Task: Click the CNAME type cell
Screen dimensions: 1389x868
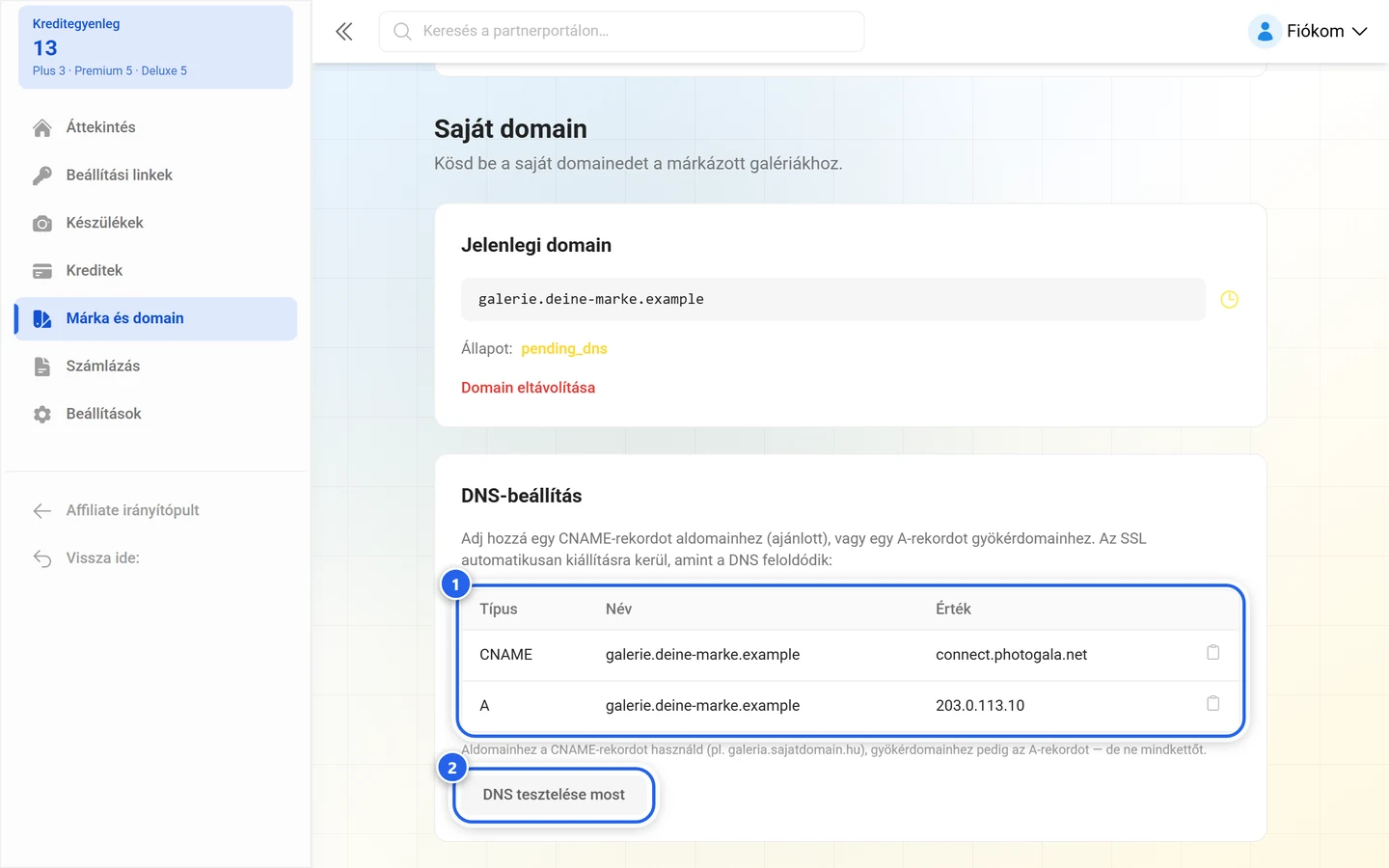Action: pos(506,655)
